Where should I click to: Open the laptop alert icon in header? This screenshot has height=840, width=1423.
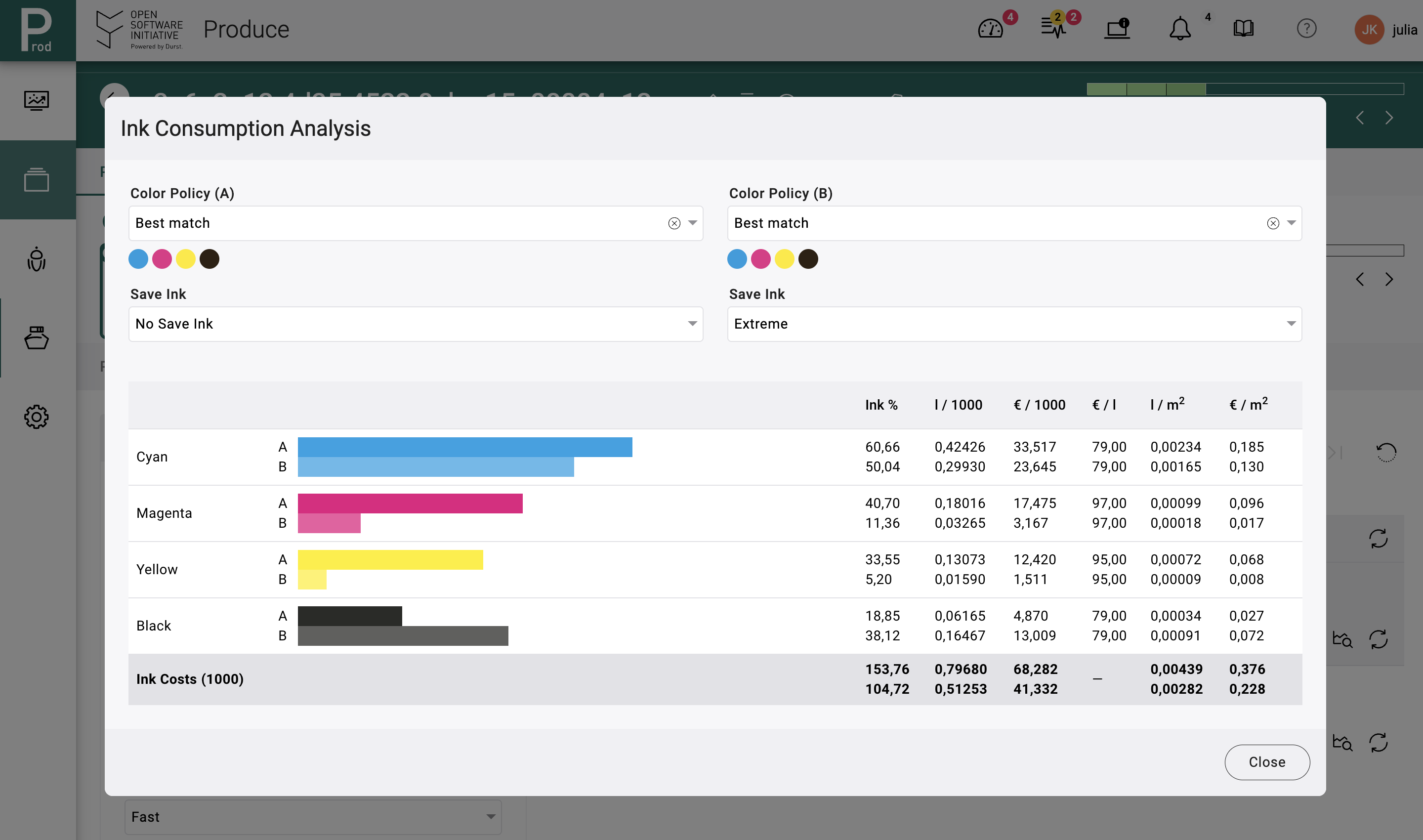[1117, 28]
